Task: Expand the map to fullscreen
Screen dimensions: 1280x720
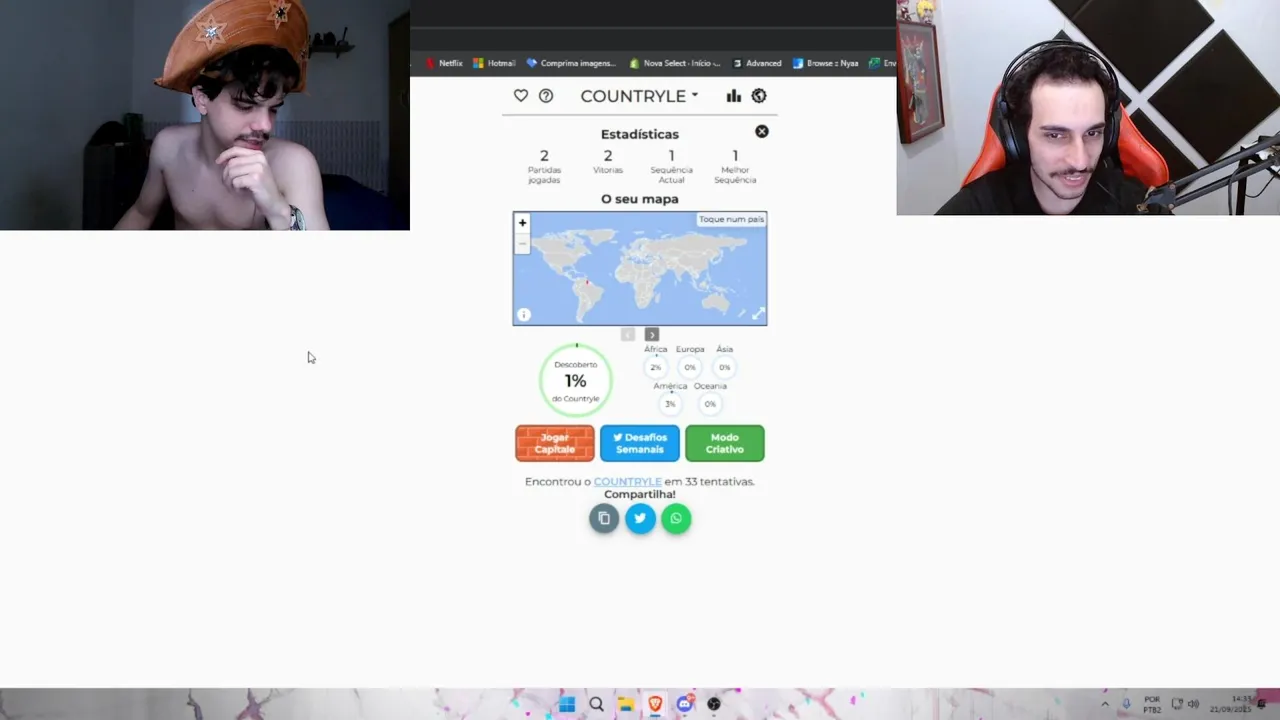Action: point(758,315)
